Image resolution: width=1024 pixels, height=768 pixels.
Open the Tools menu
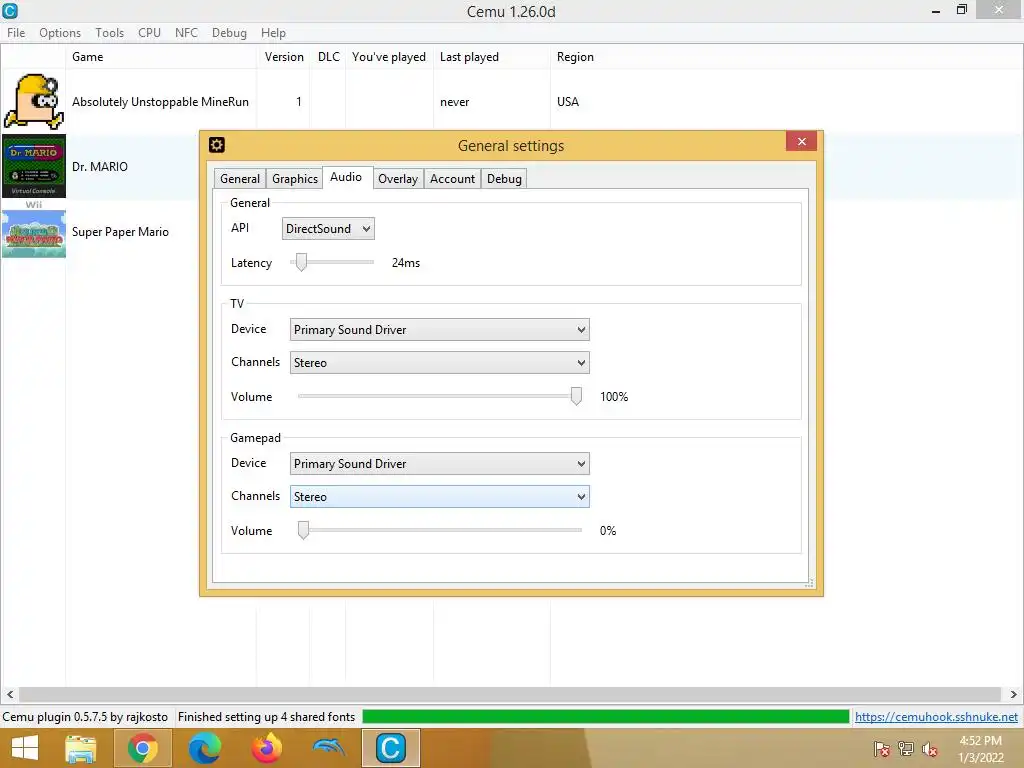(109, 33)
